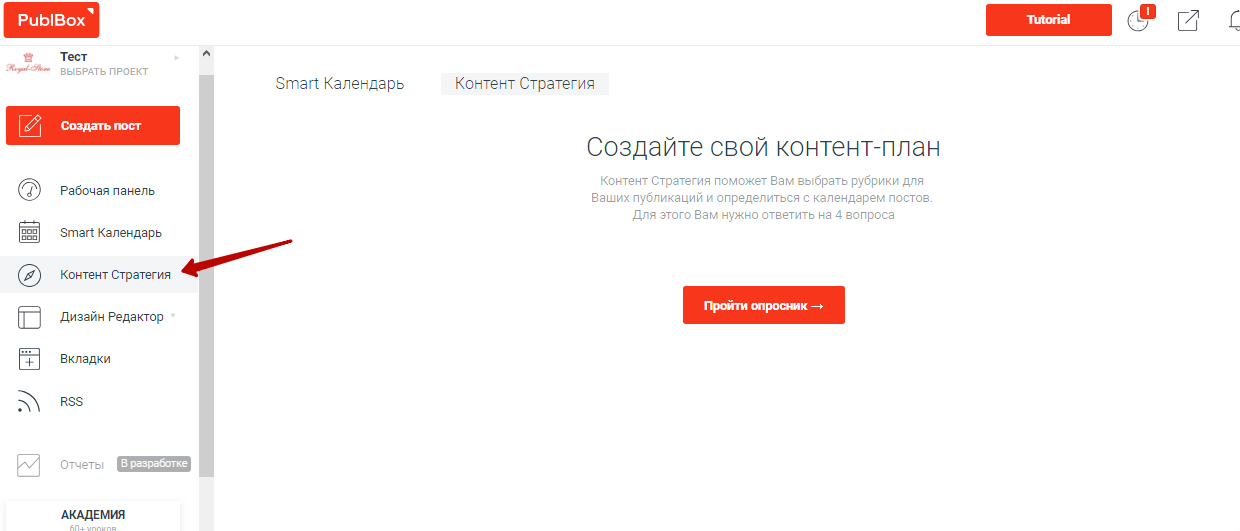The width and height of the screenshot is (1240, 531).
Task: Click the PublBox logo
Action: 51,20
